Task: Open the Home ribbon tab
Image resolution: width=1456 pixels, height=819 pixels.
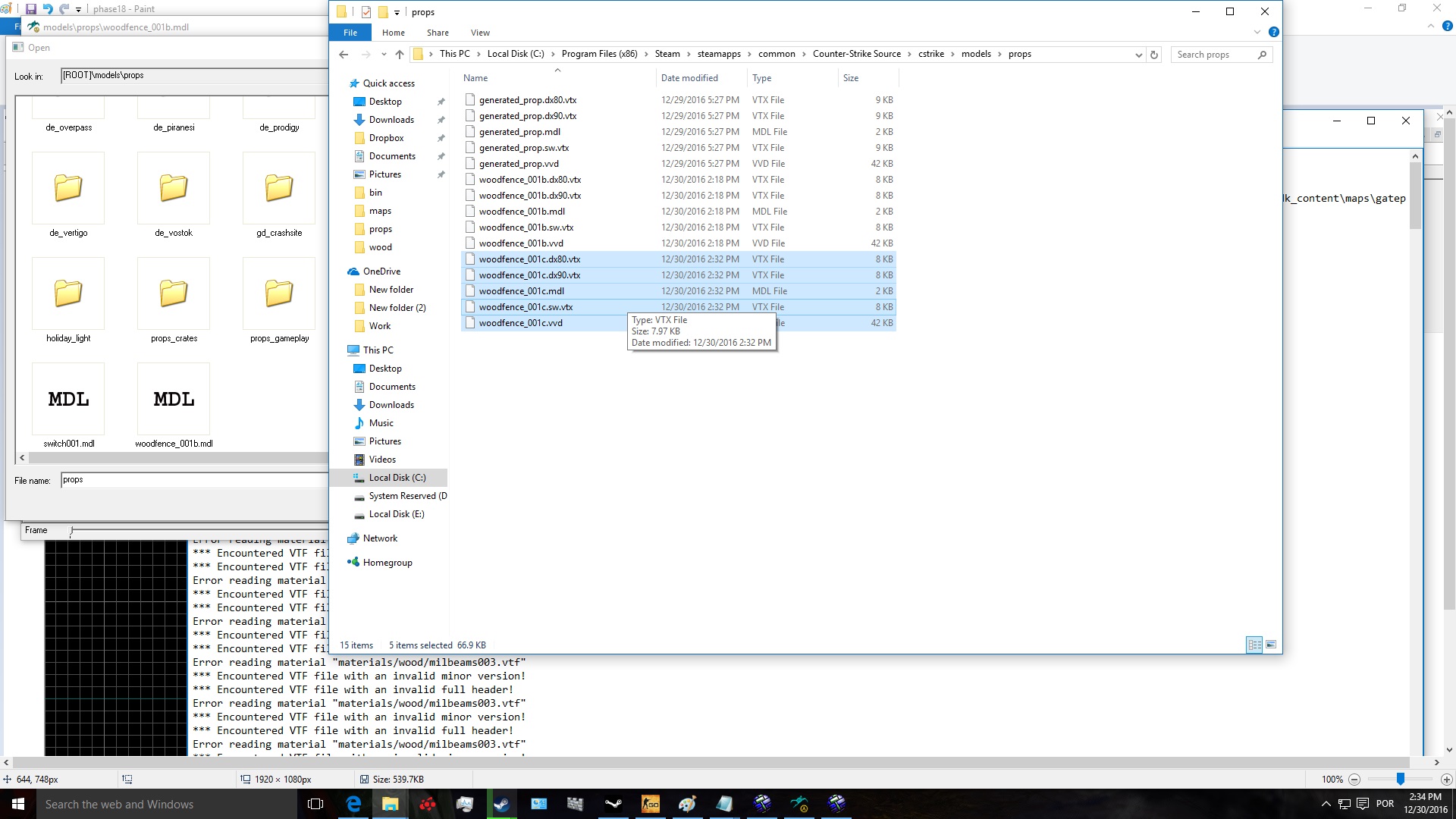Action: point(393,33)
